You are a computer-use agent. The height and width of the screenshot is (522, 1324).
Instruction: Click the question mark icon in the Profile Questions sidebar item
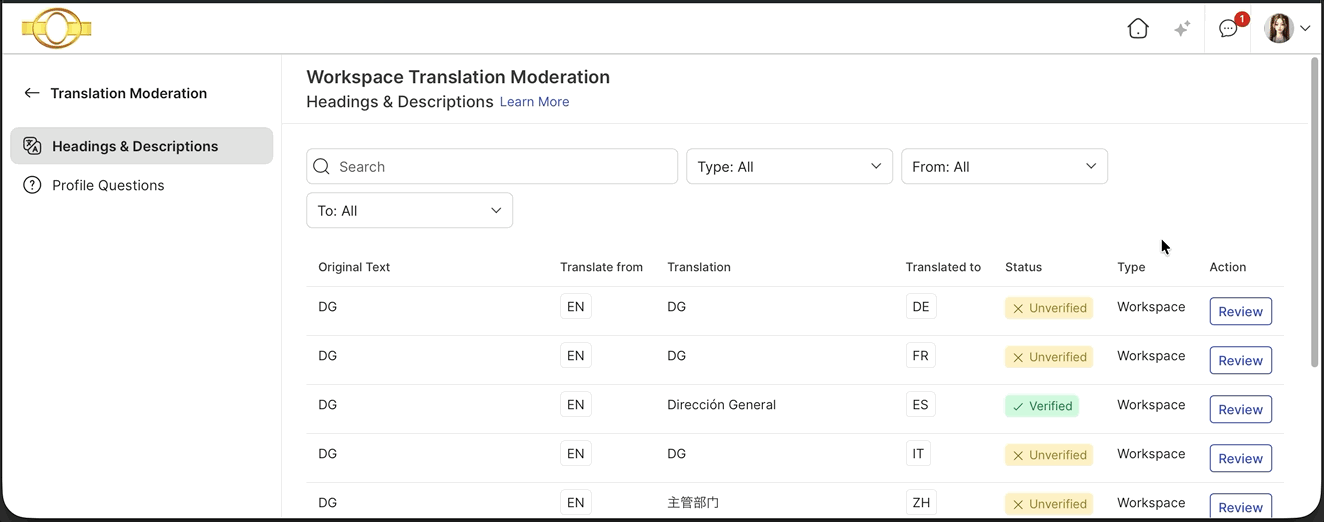(32, 185)
